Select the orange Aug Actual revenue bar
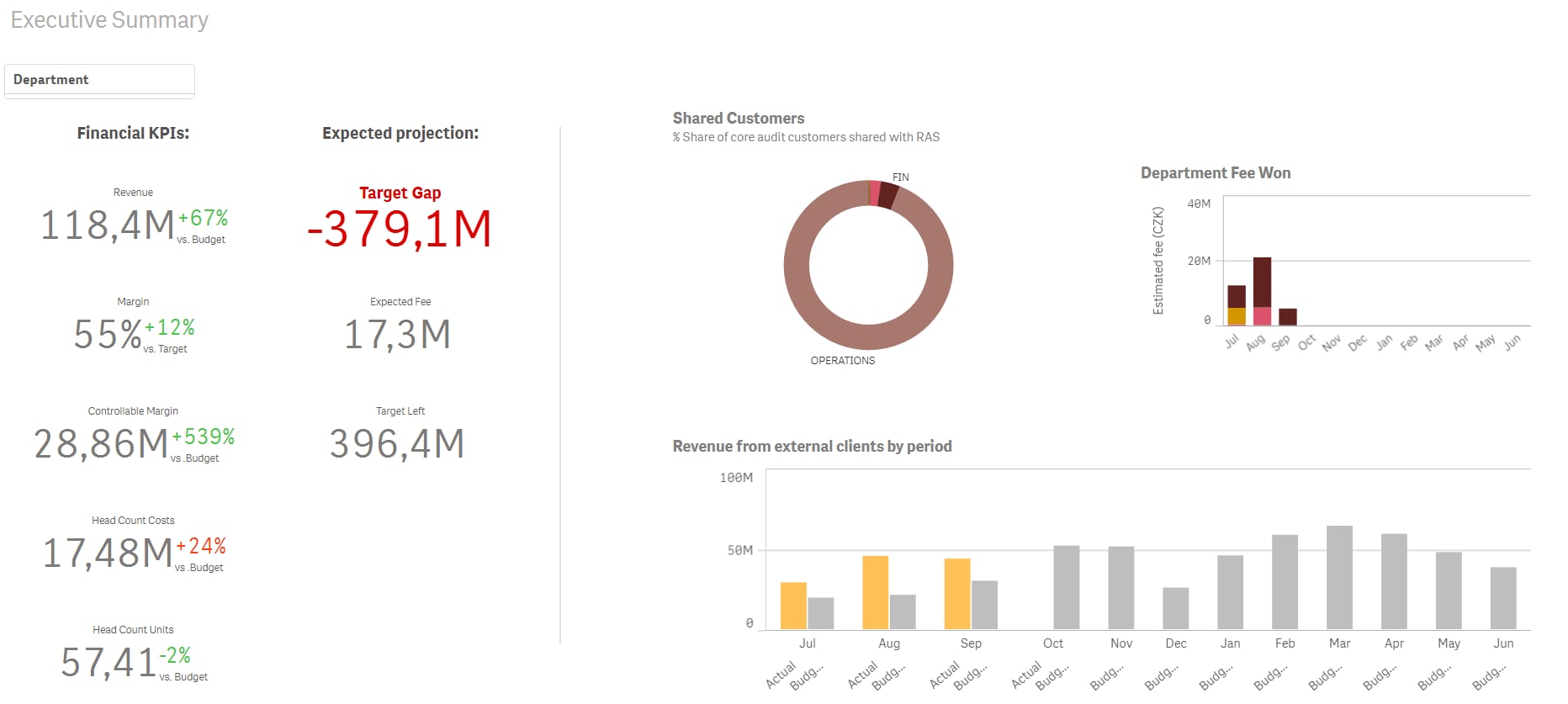The height and width of the screenshot is (704, 1568). click(875, 593)
